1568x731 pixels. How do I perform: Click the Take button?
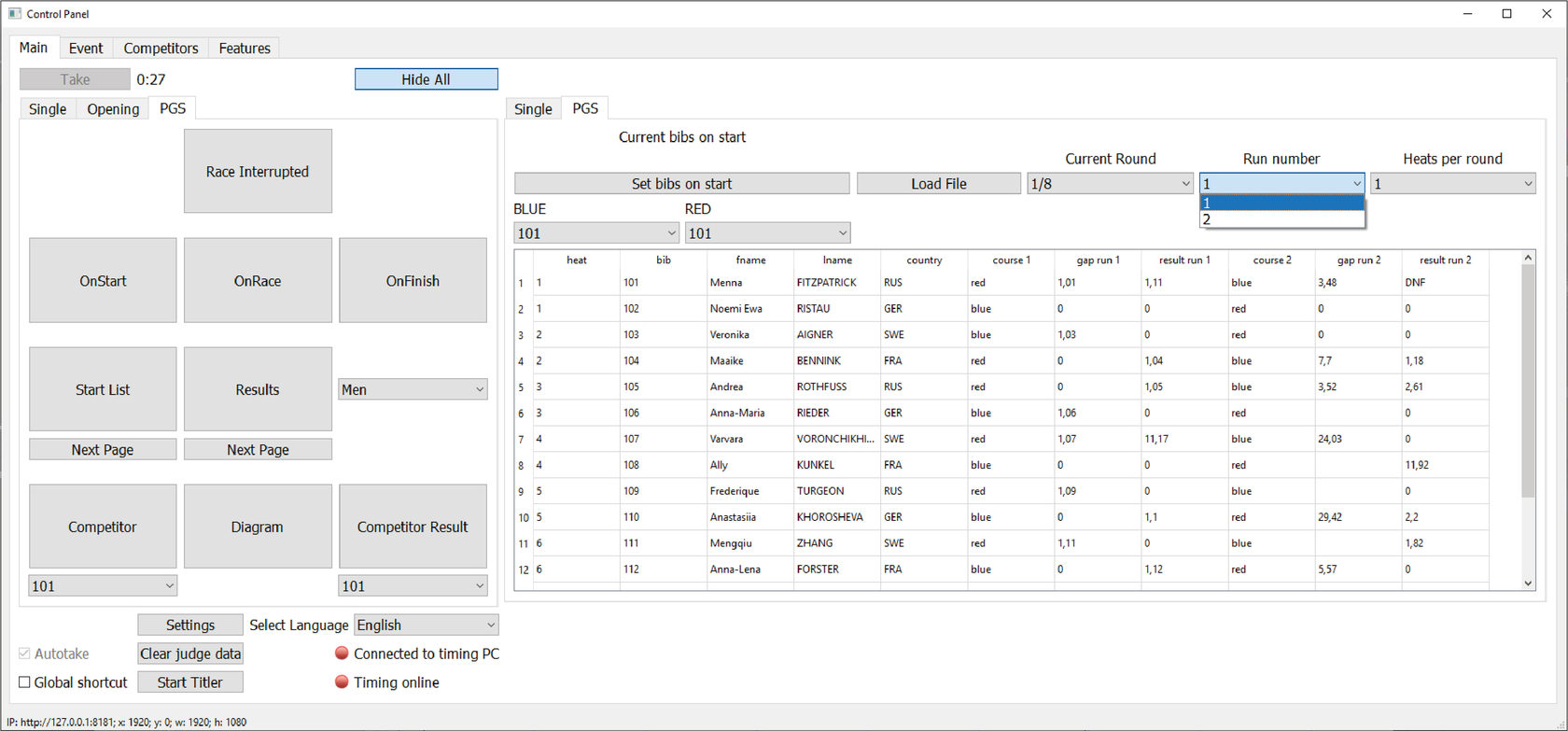point(75,79)
